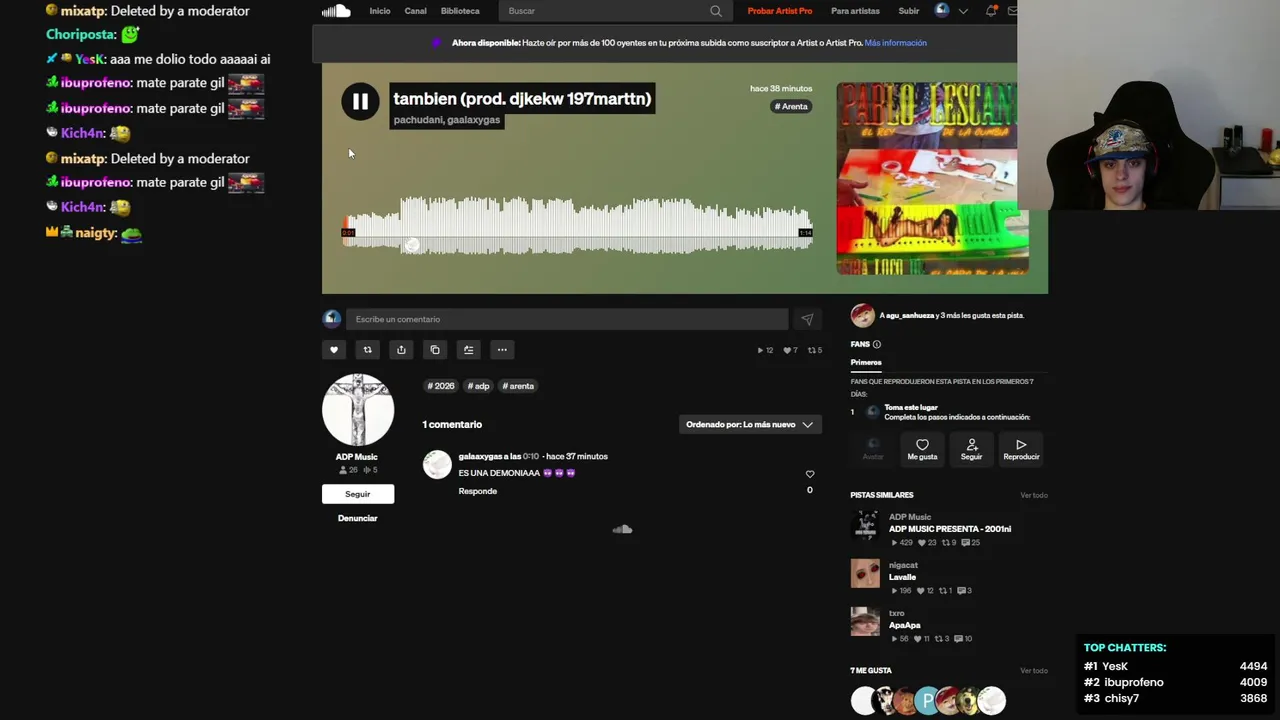Screen dimensions: 1280x720
Task: Open the 'pachudani, gaalaxygas' artist link
Action: pos(446,120)
